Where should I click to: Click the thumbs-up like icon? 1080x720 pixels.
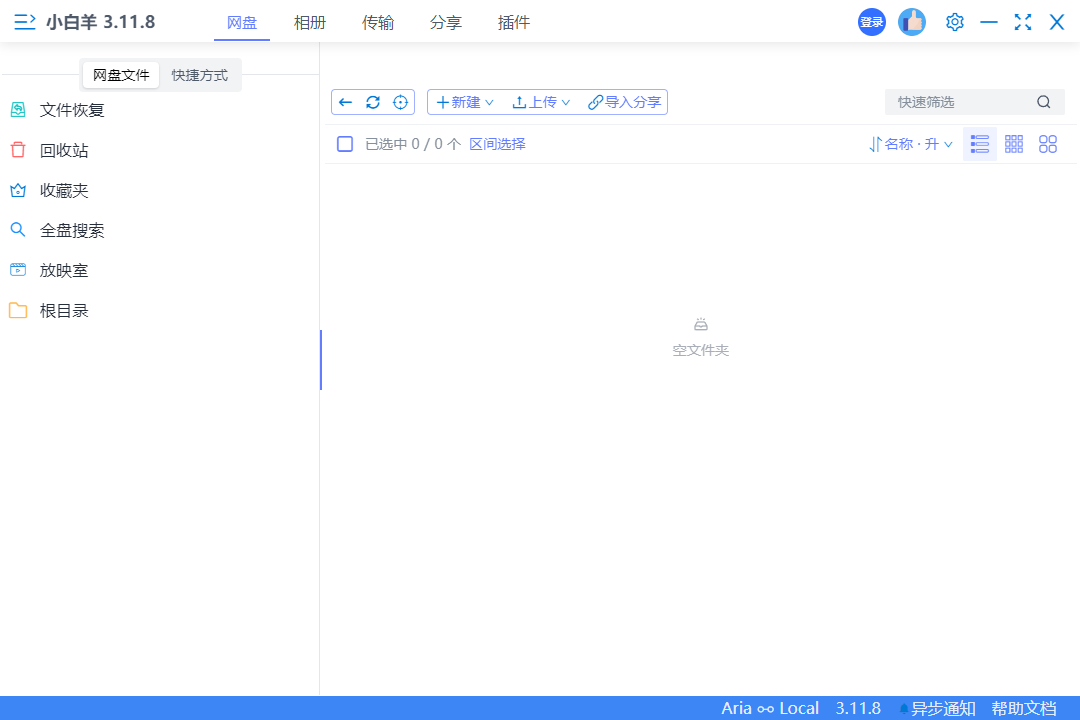click(x=912, y=22)
